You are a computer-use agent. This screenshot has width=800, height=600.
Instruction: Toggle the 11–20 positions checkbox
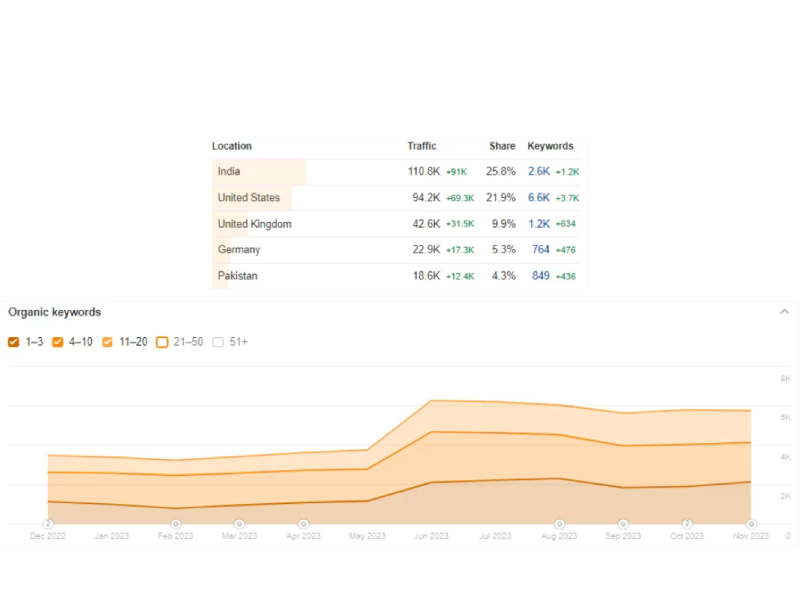pos(108,342)
